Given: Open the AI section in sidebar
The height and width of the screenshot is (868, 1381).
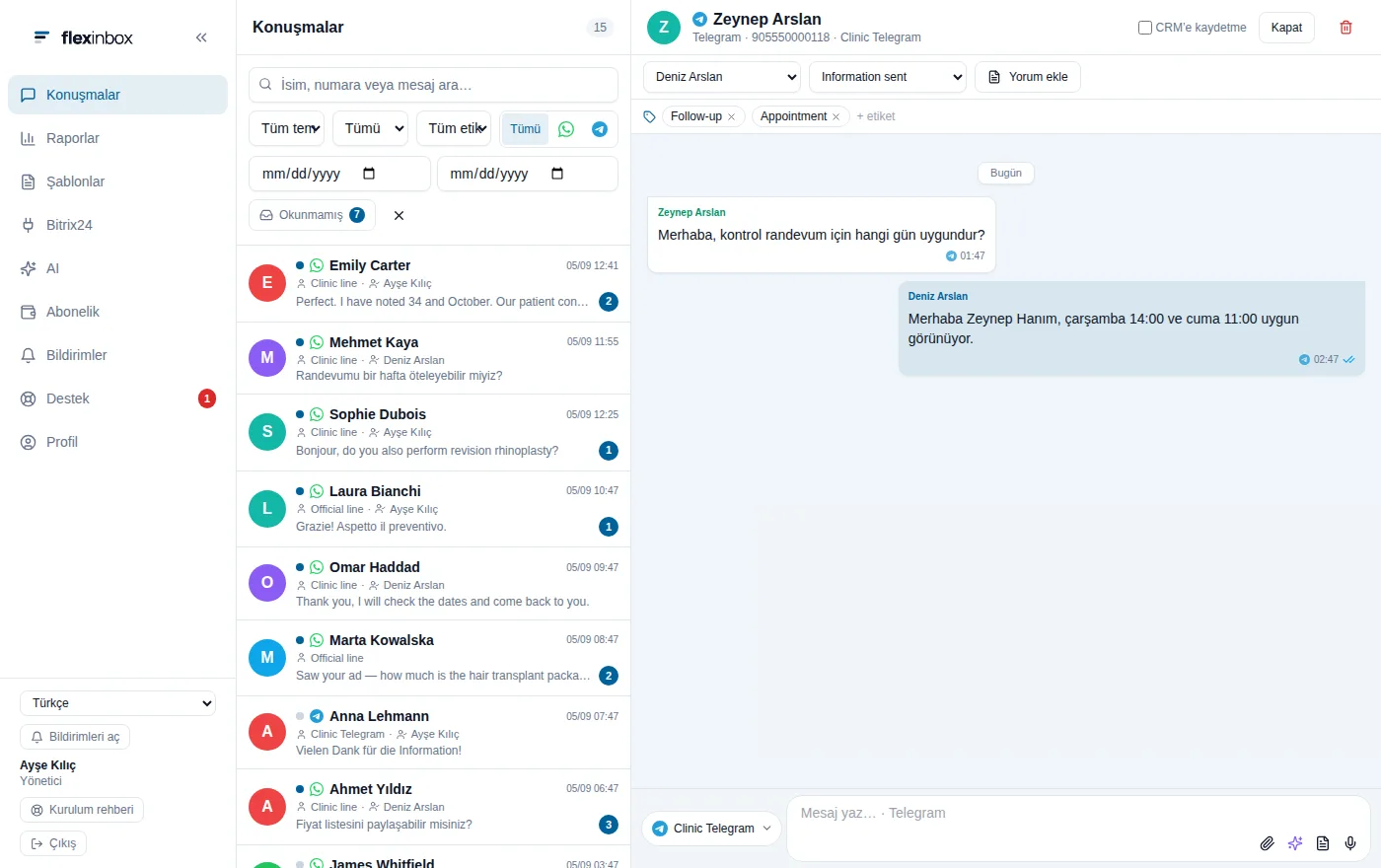Looking at the screenshot, I should [x=117, y=268].
